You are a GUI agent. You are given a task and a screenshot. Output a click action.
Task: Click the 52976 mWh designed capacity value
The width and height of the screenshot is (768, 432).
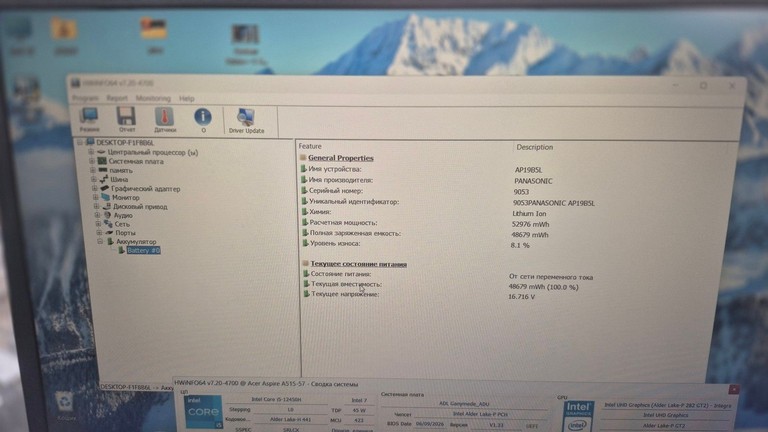[x=530, y=224]
